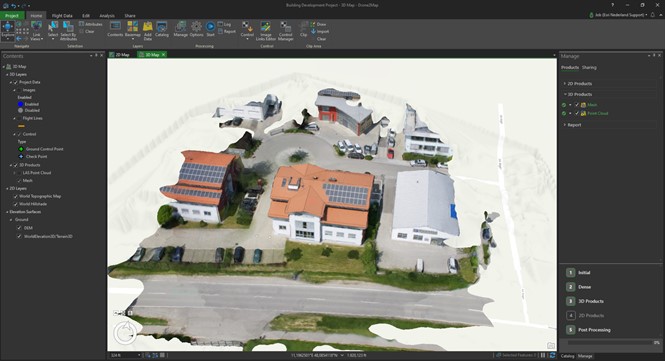665x361 pixels.
Task: Open the Attributes button in Selection group
Action: coord(90,24)
